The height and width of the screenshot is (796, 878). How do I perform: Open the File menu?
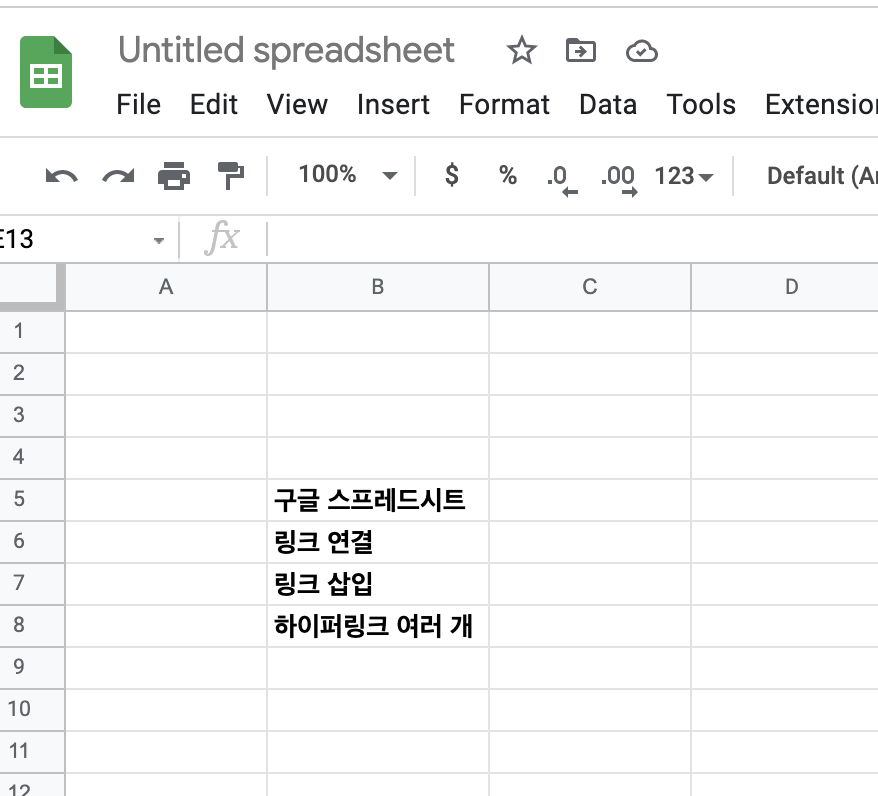point(138,105)
